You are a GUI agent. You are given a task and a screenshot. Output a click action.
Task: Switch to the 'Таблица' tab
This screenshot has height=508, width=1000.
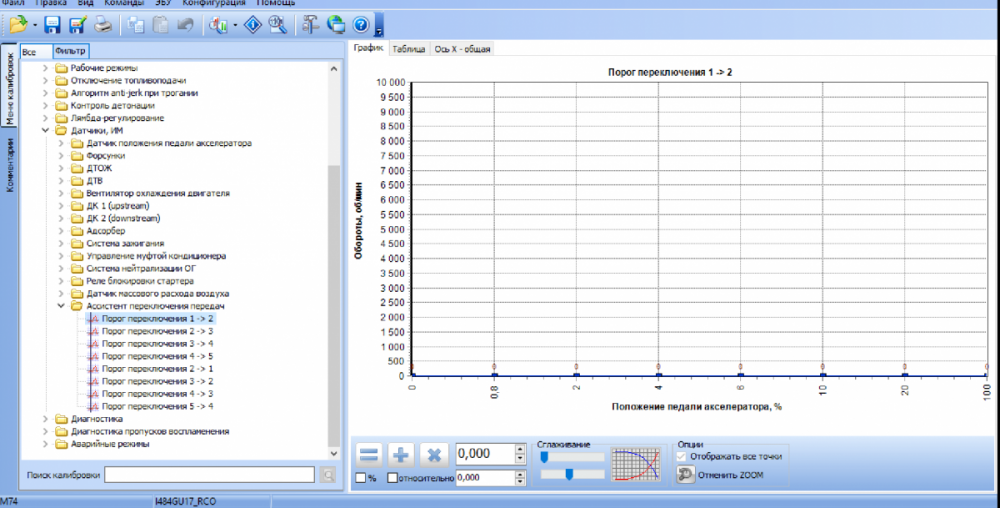(407, 48)
